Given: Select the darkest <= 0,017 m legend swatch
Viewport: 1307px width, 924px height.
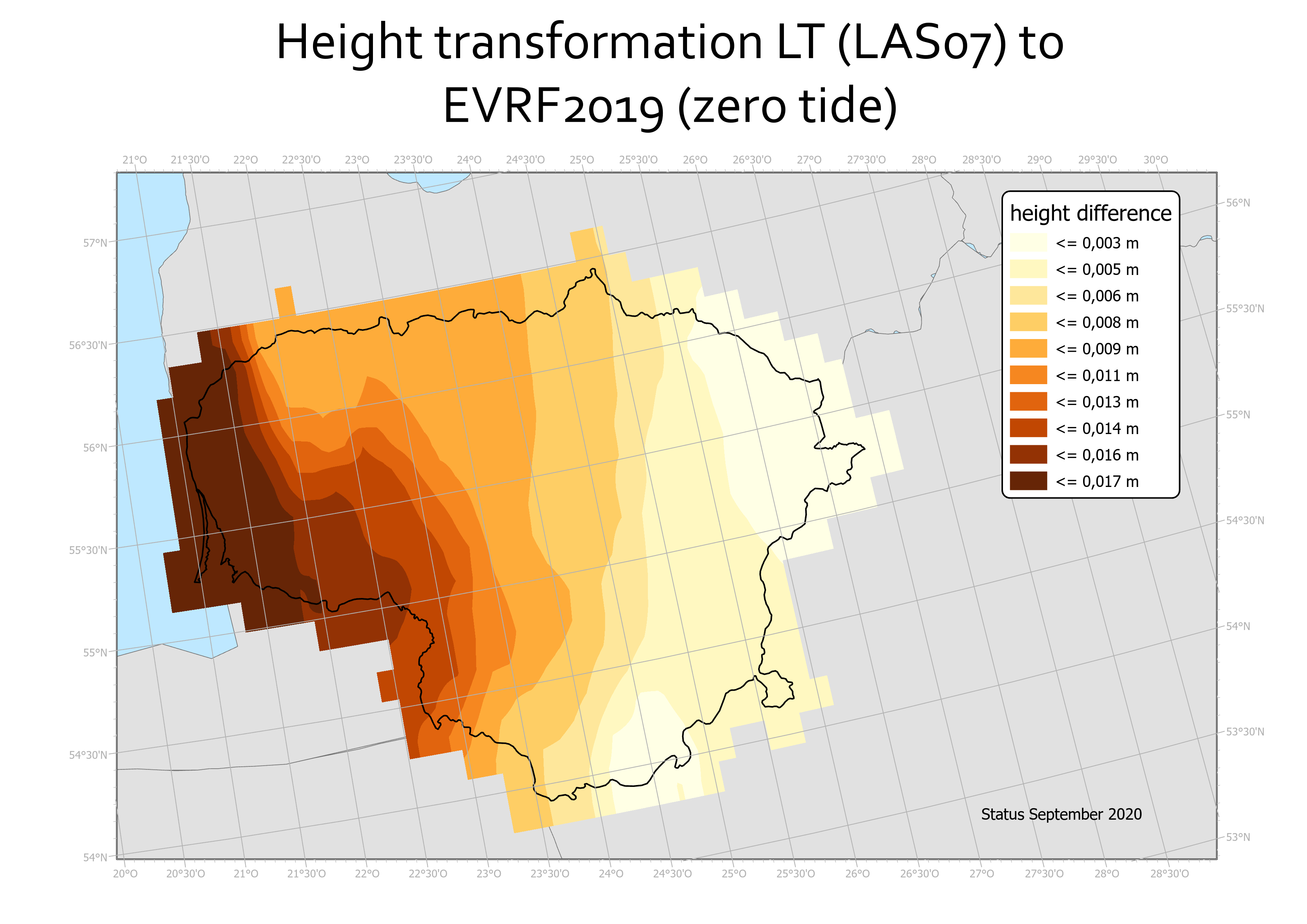Looking at the screenshot, I should point(1028,481).
